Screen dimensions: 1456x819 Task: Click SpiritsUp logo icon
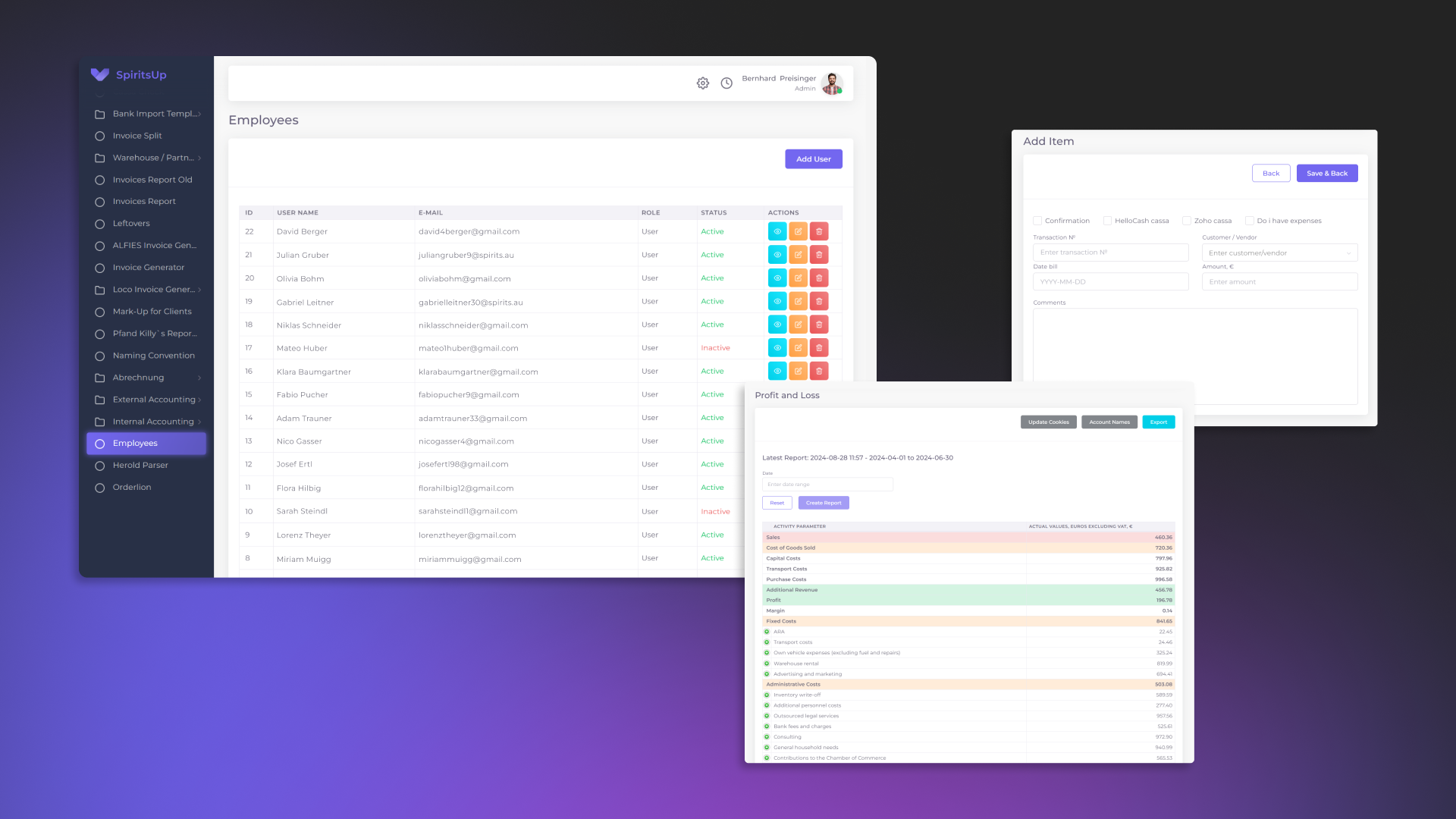pyautogui.click(x=100, y=74)
